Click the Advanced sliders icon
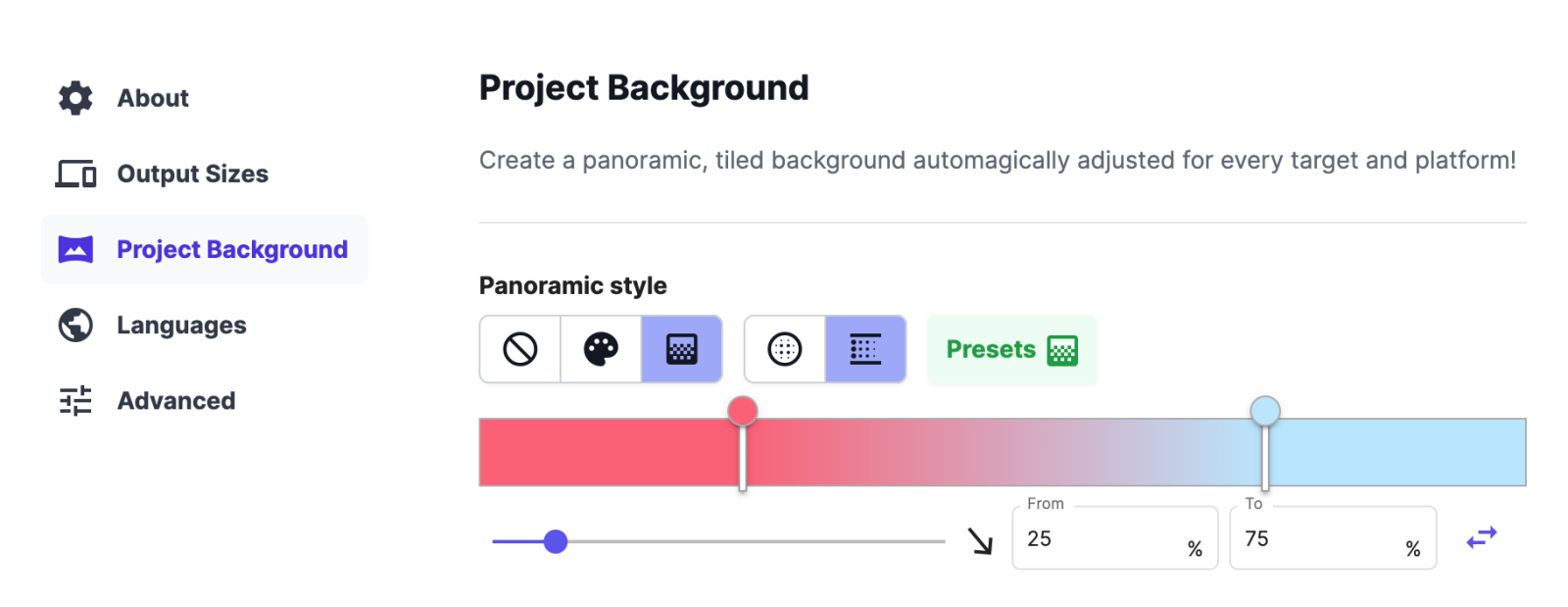The height and width of the screenshot is (607, 1568). click(x=75, y=401)
